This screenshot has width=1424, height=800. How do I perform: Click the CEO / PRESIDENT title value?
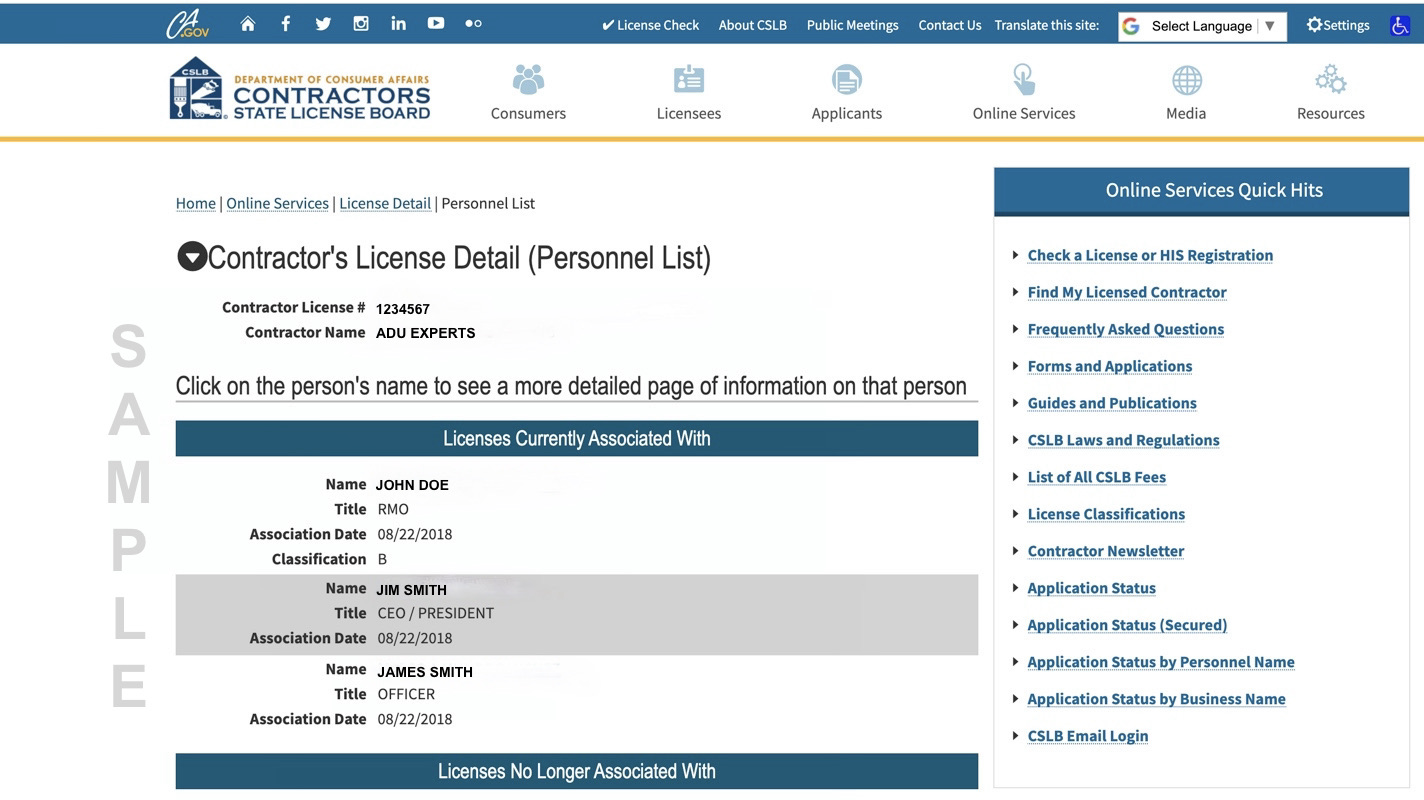436,613
